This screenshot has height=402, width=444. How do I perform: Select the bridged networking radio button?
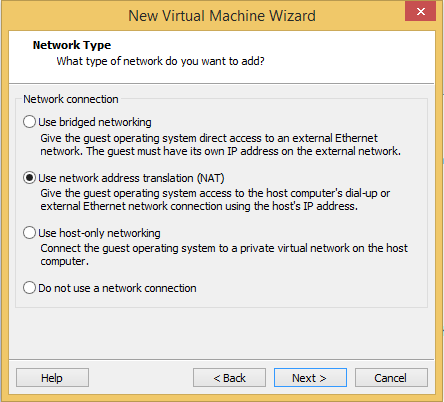click(29, 122)
